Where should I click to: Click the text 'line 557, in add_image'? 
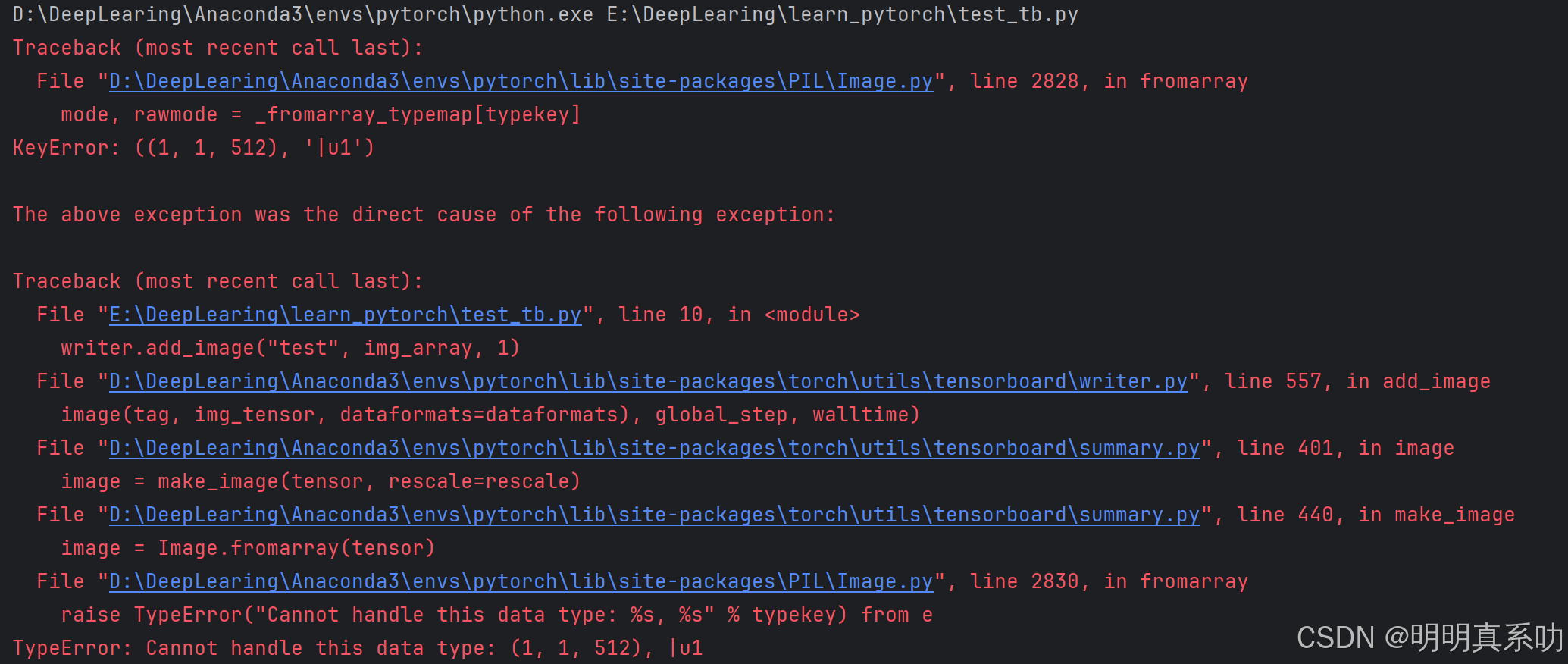tap(1358, 381)
